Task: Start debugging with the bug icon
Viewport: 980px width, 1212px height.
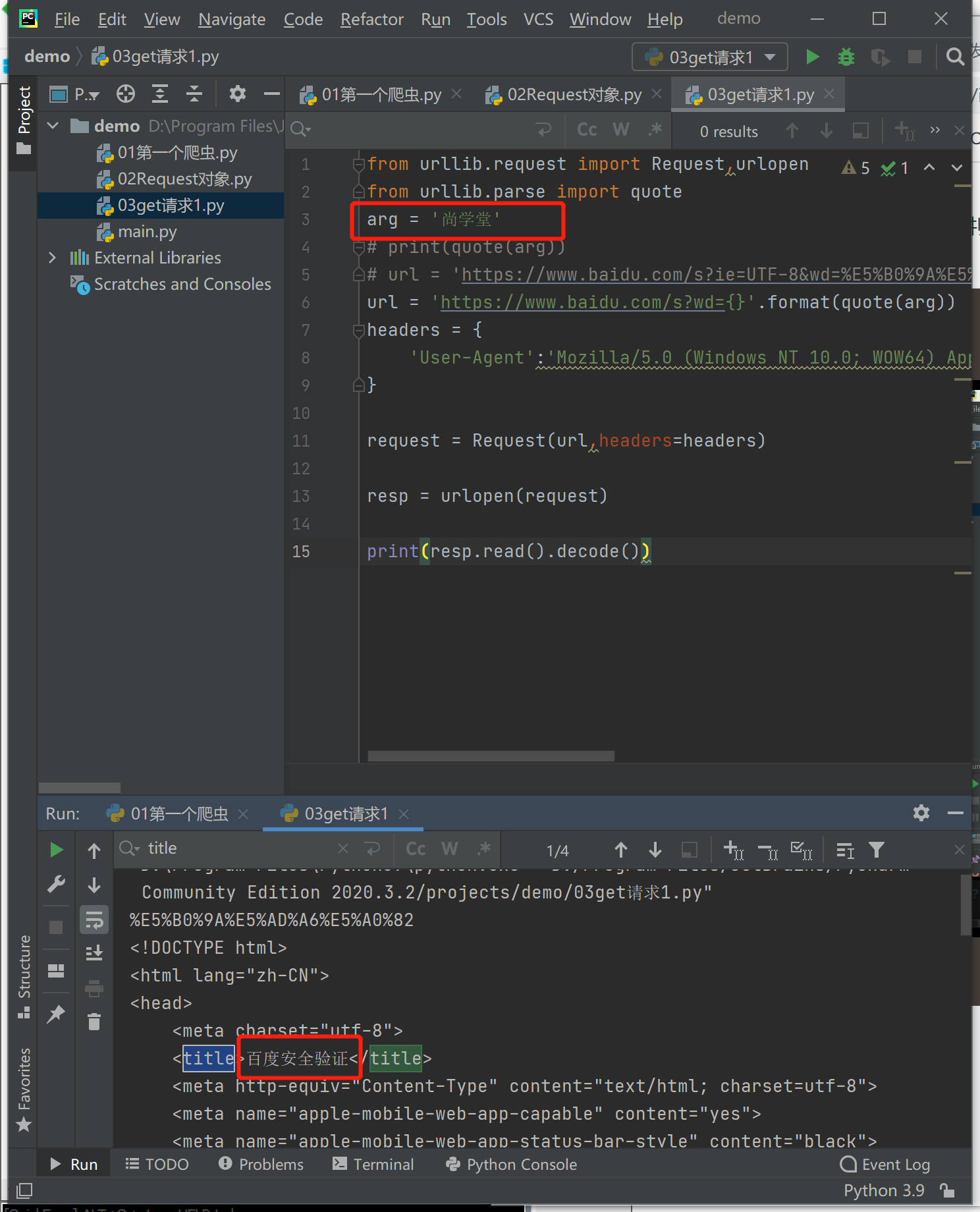Action: [x=846, y=57]
